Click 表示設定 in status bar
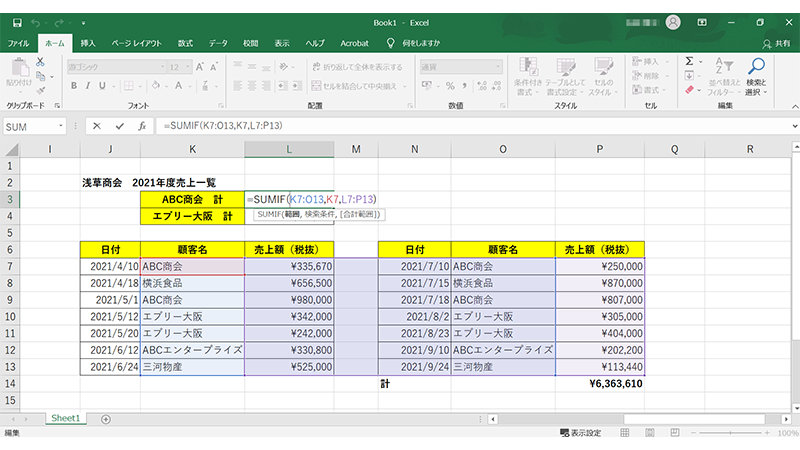The height and width of the screenshot is (450, 800). 581,433
